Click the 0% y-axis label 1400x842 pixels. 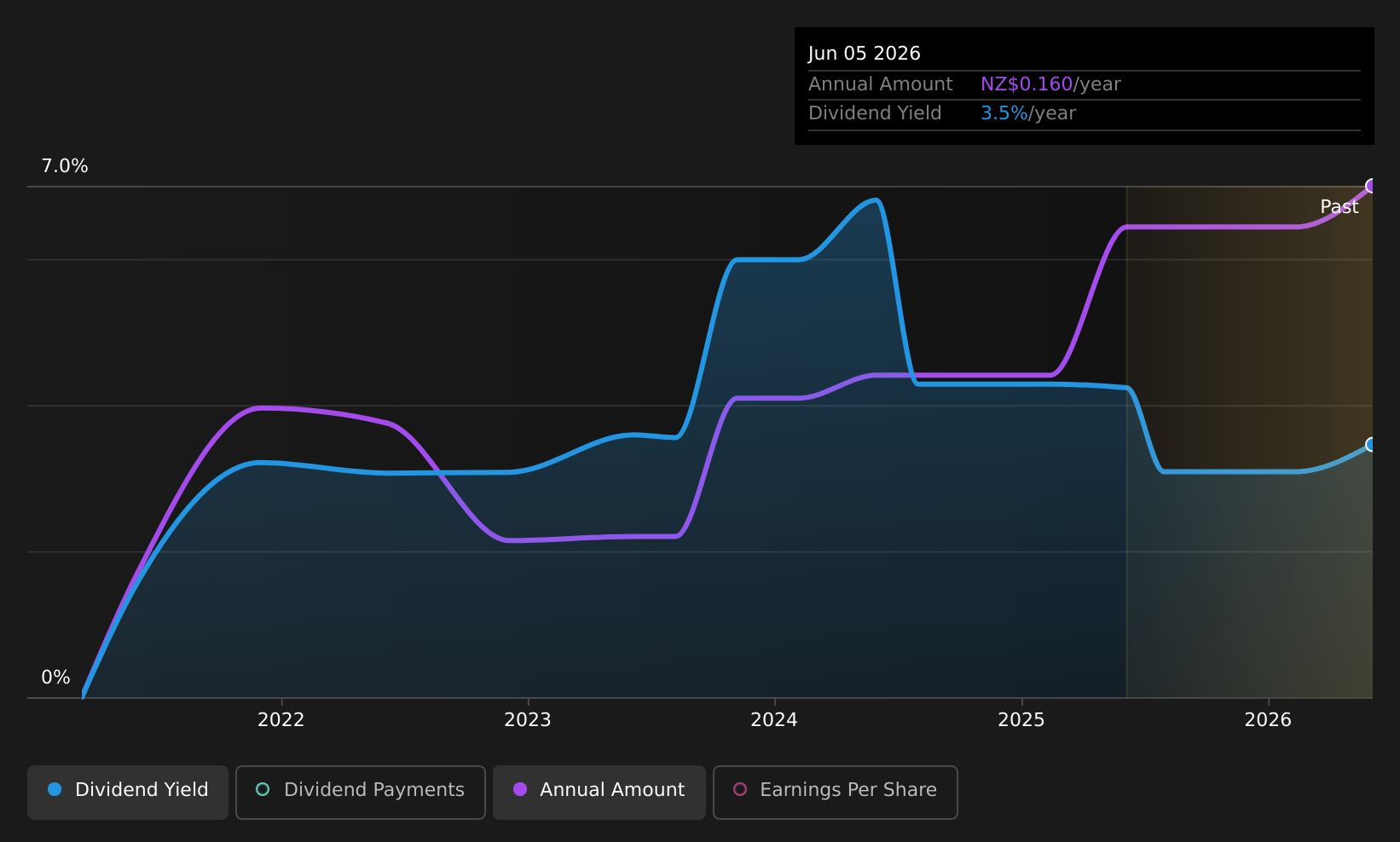click(x=55, y=678)
